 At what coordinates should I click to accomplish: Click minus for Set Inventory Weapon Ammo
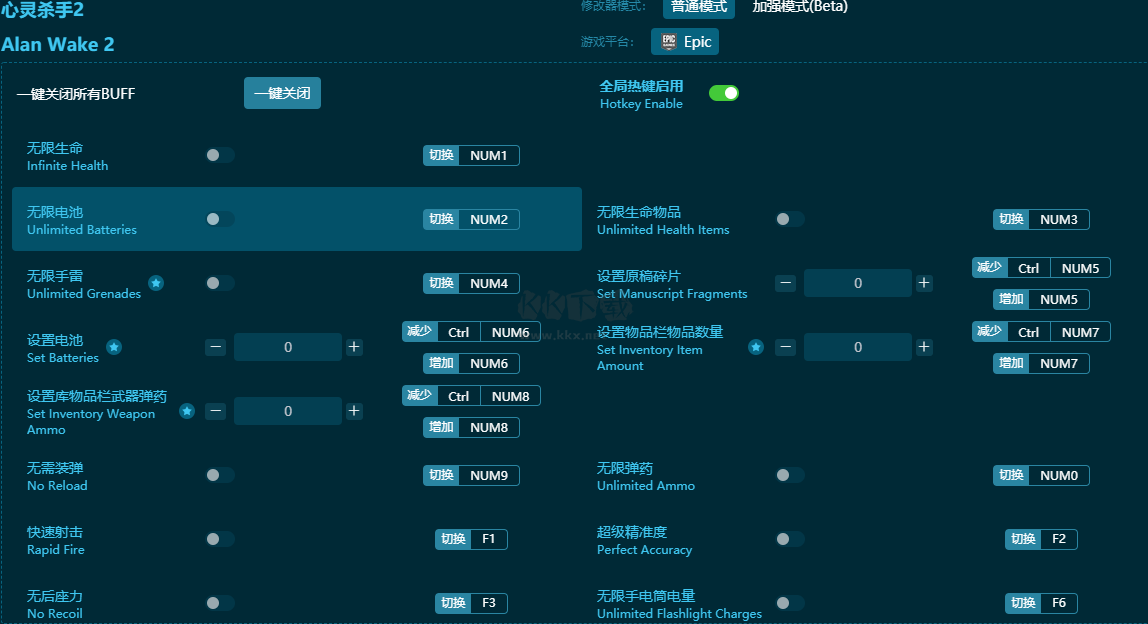click(x=215, y=411)
